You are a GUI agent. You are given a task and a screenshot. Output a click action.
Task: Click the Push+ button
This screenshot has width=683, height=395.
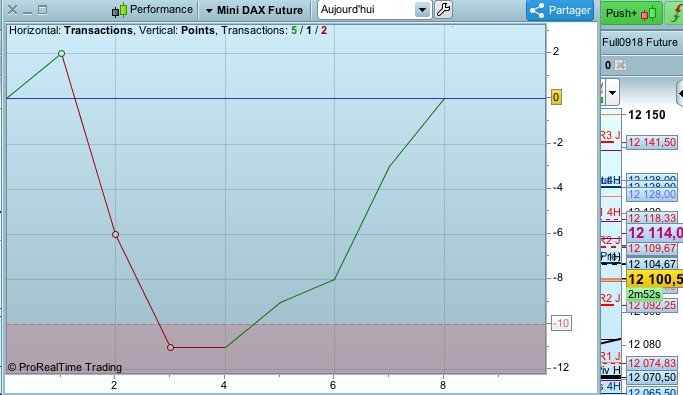pyautogui.click(x=631, y=13)
